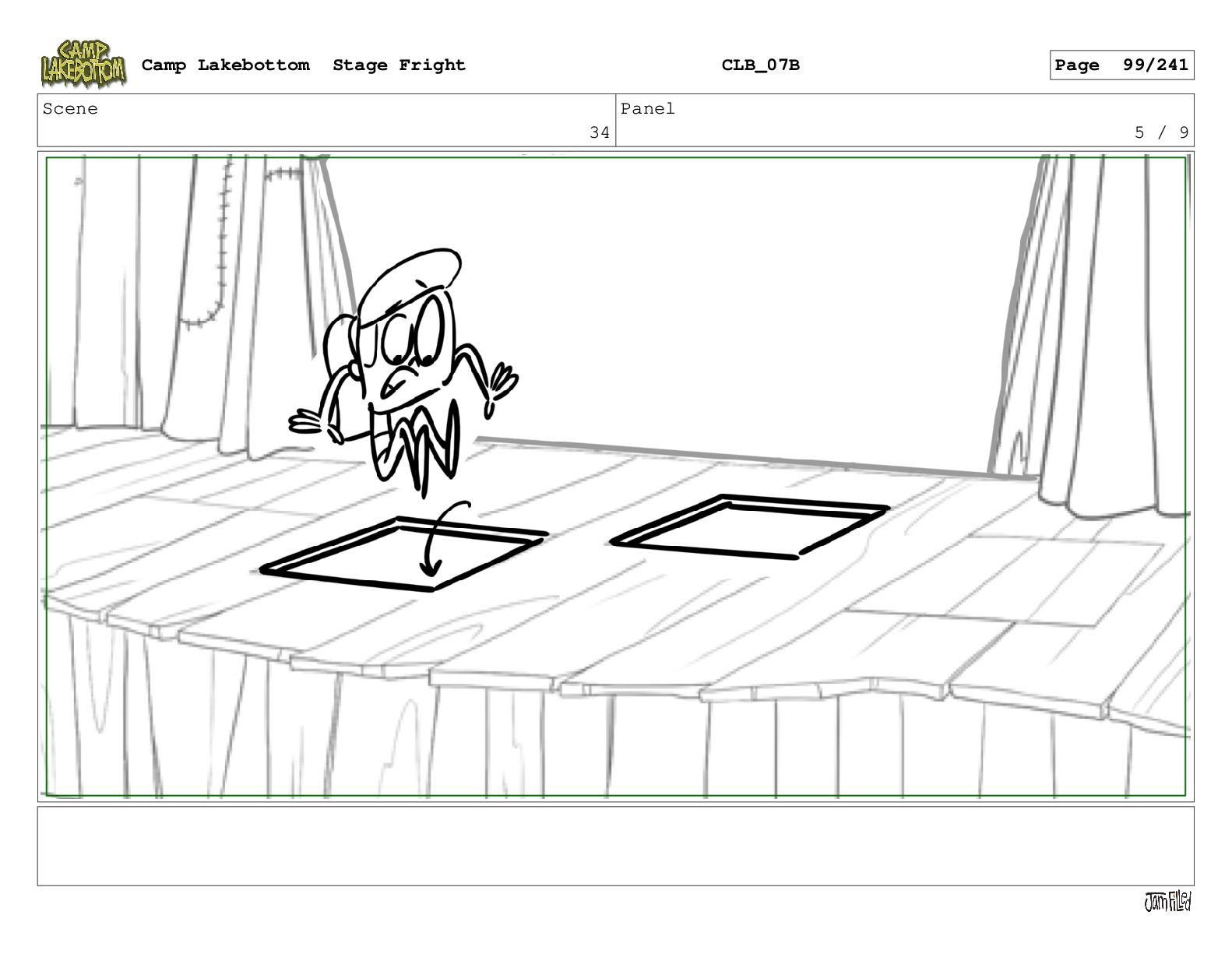The image size is (1232, 954).
Task: Click the Camp Lakebottom logo
Action: pyautogui.click(x=83, y=64)
